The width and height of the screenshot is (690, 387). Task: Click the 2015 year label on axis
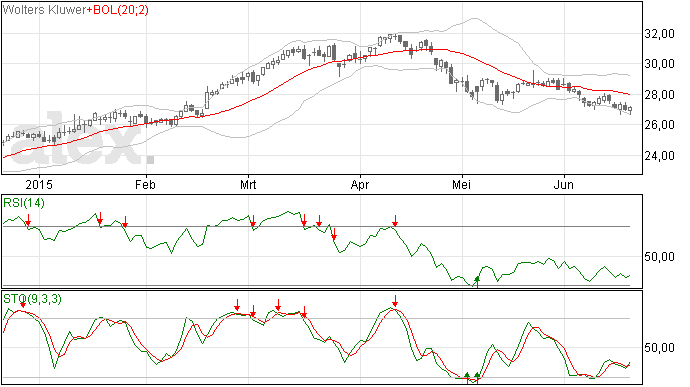point(39,184)
